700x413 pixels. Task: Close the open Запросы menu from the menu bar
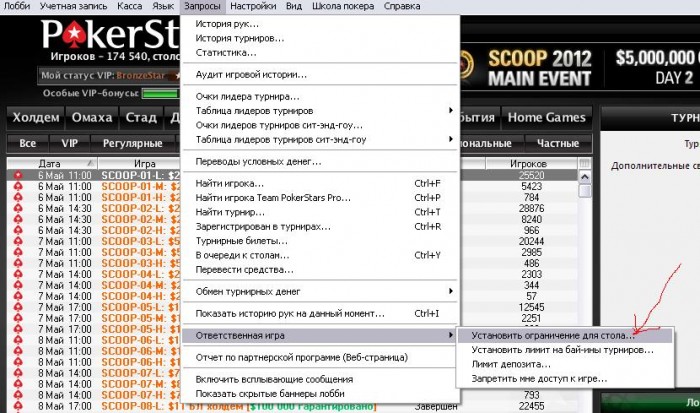[x=202, y=6]
